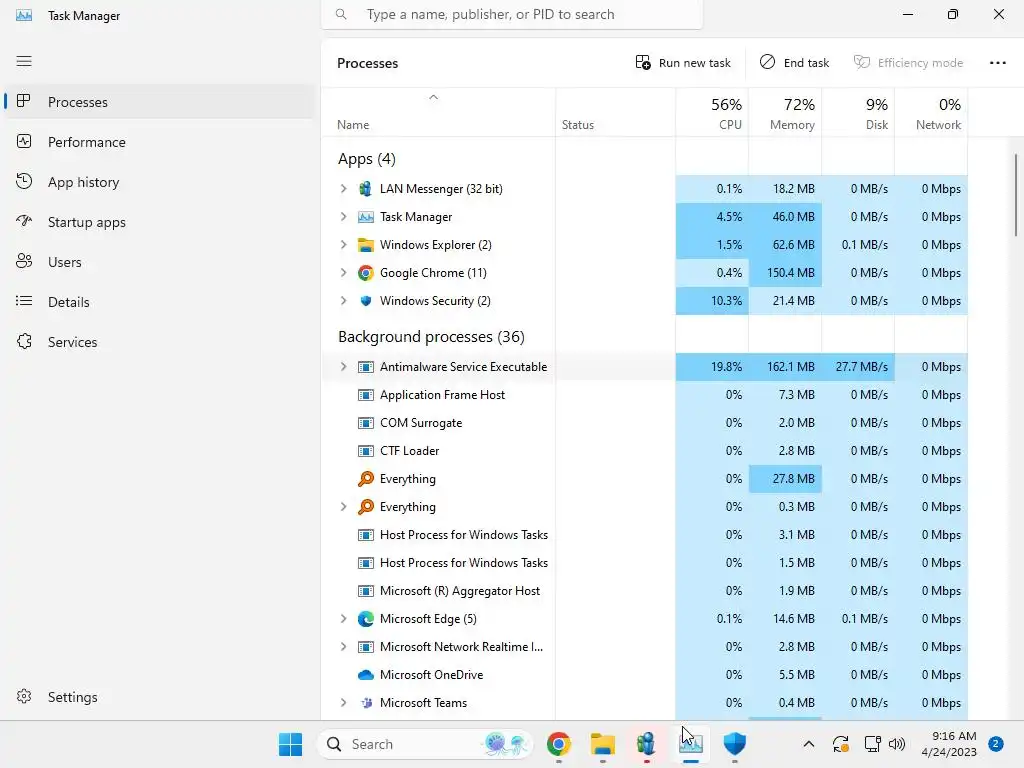Click the Microsoft Teams process icon
The width and height of the screenshot is (1024, 768).
pos(366,703)
